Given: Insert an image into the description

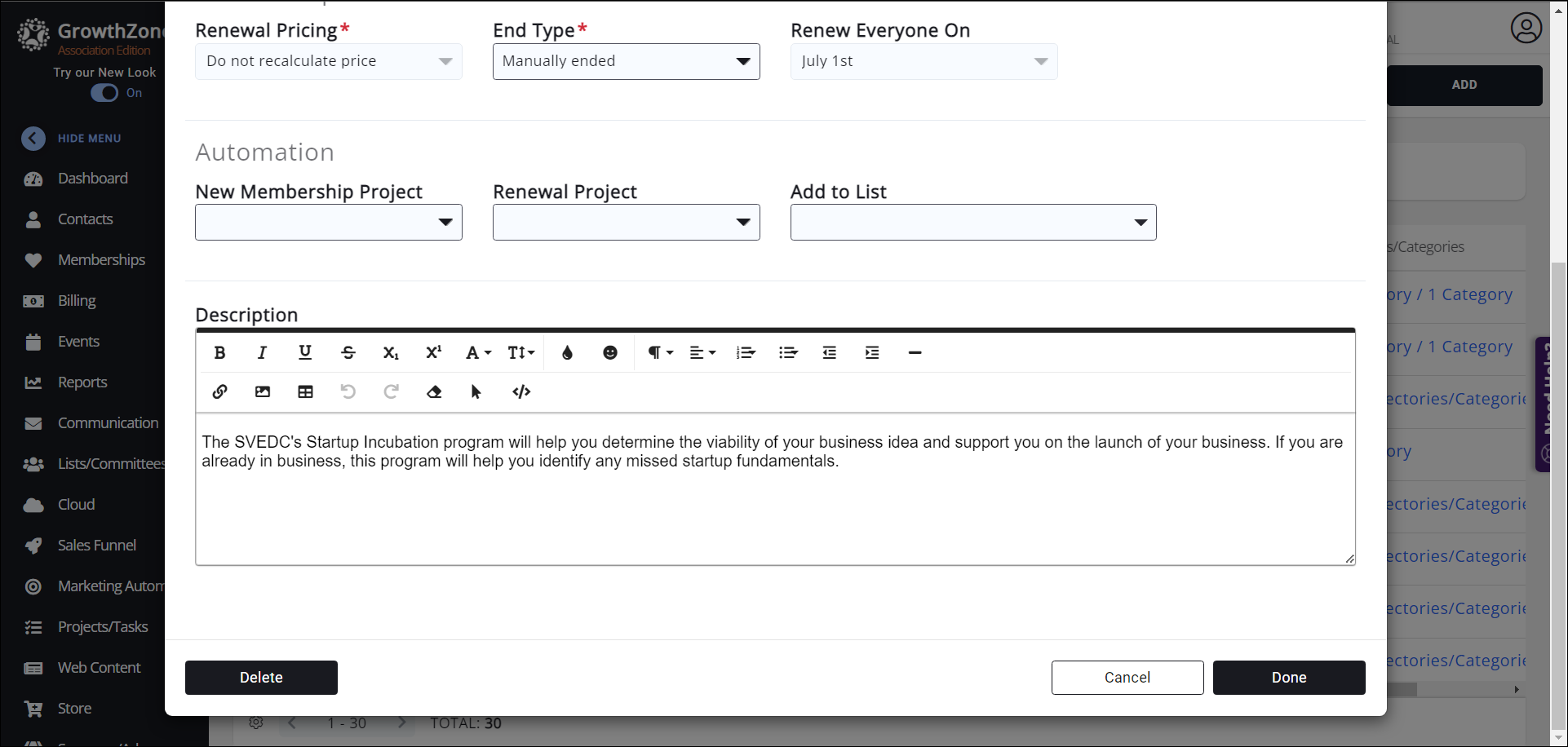Looking at the screenshot, I should point(263,391).
